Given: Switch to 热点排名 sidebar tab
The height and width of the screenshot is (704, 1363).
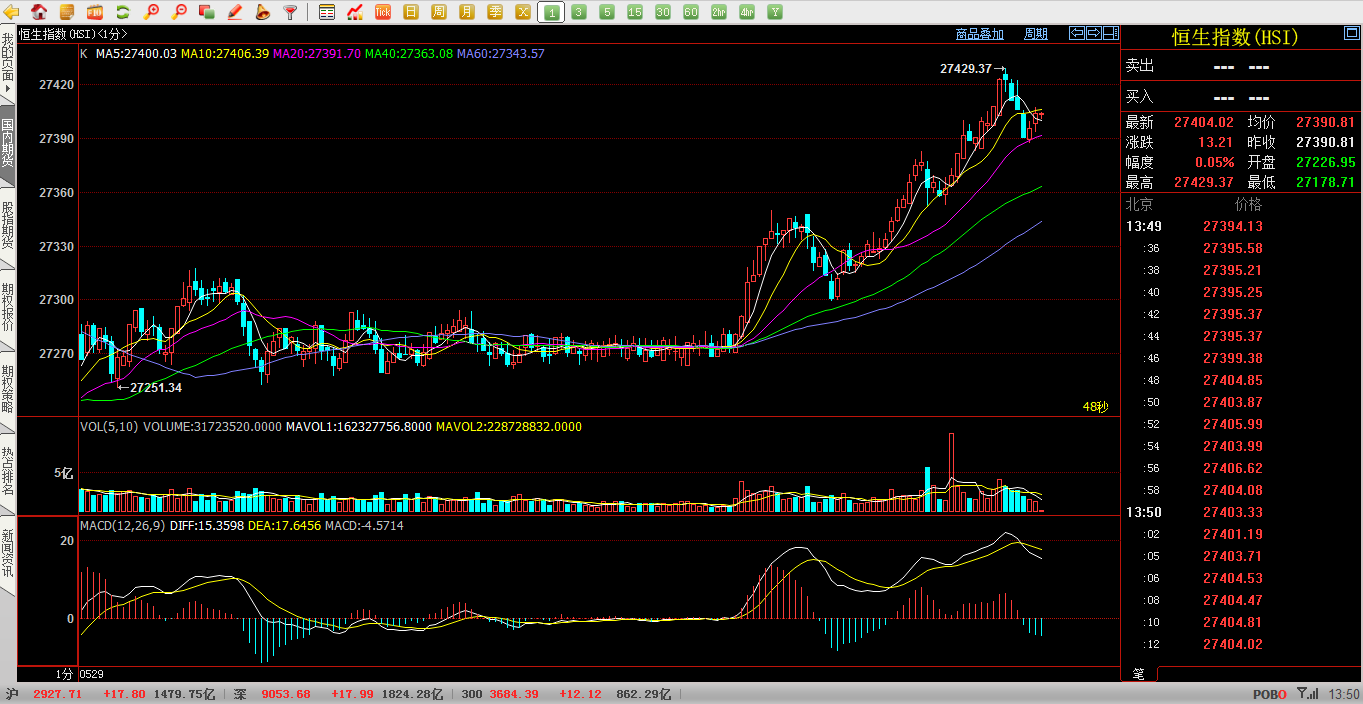Looking at the screenshot, I should click(8, 470).
